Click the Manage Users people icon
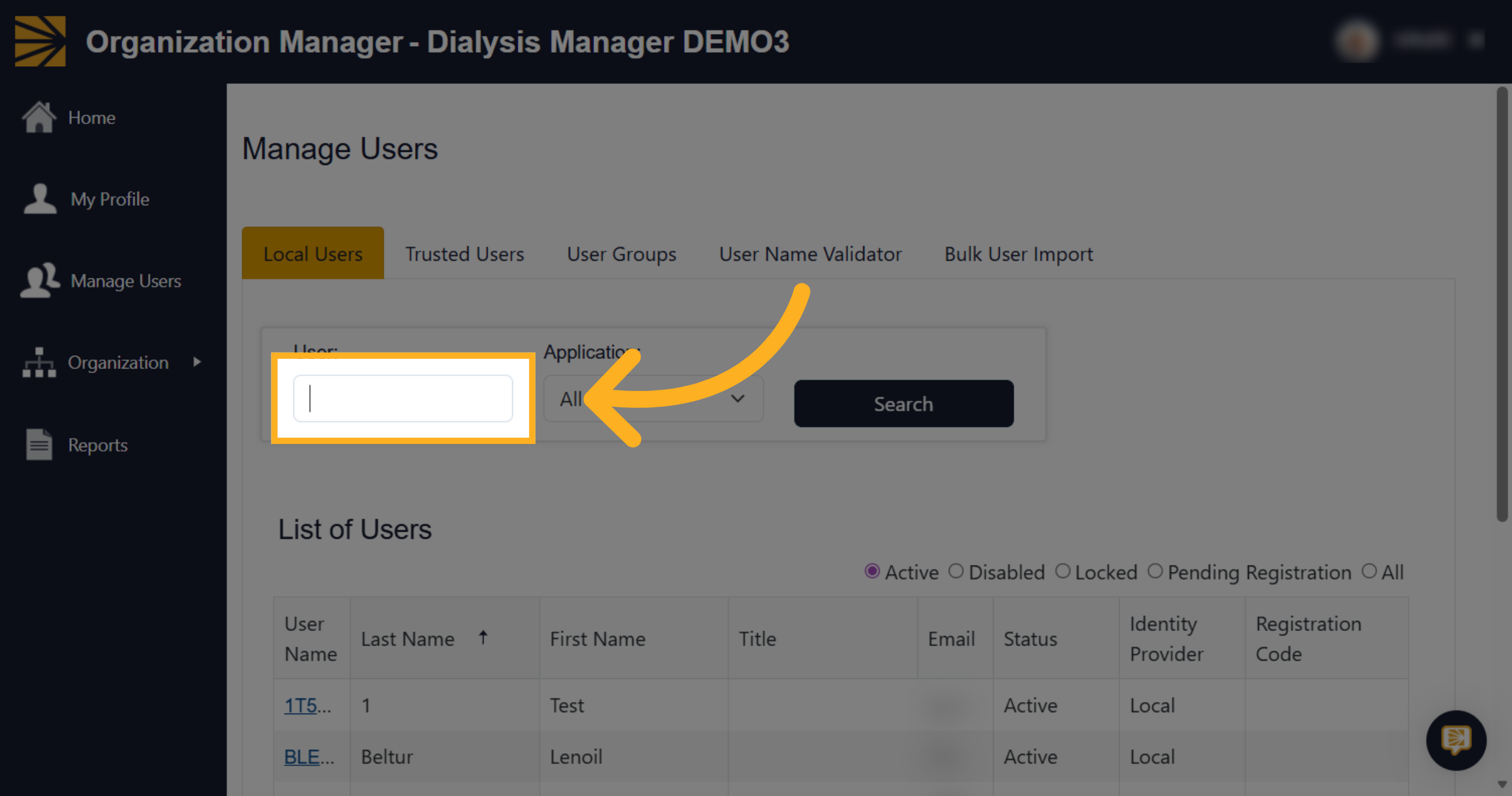 click(x=40, y=280)
